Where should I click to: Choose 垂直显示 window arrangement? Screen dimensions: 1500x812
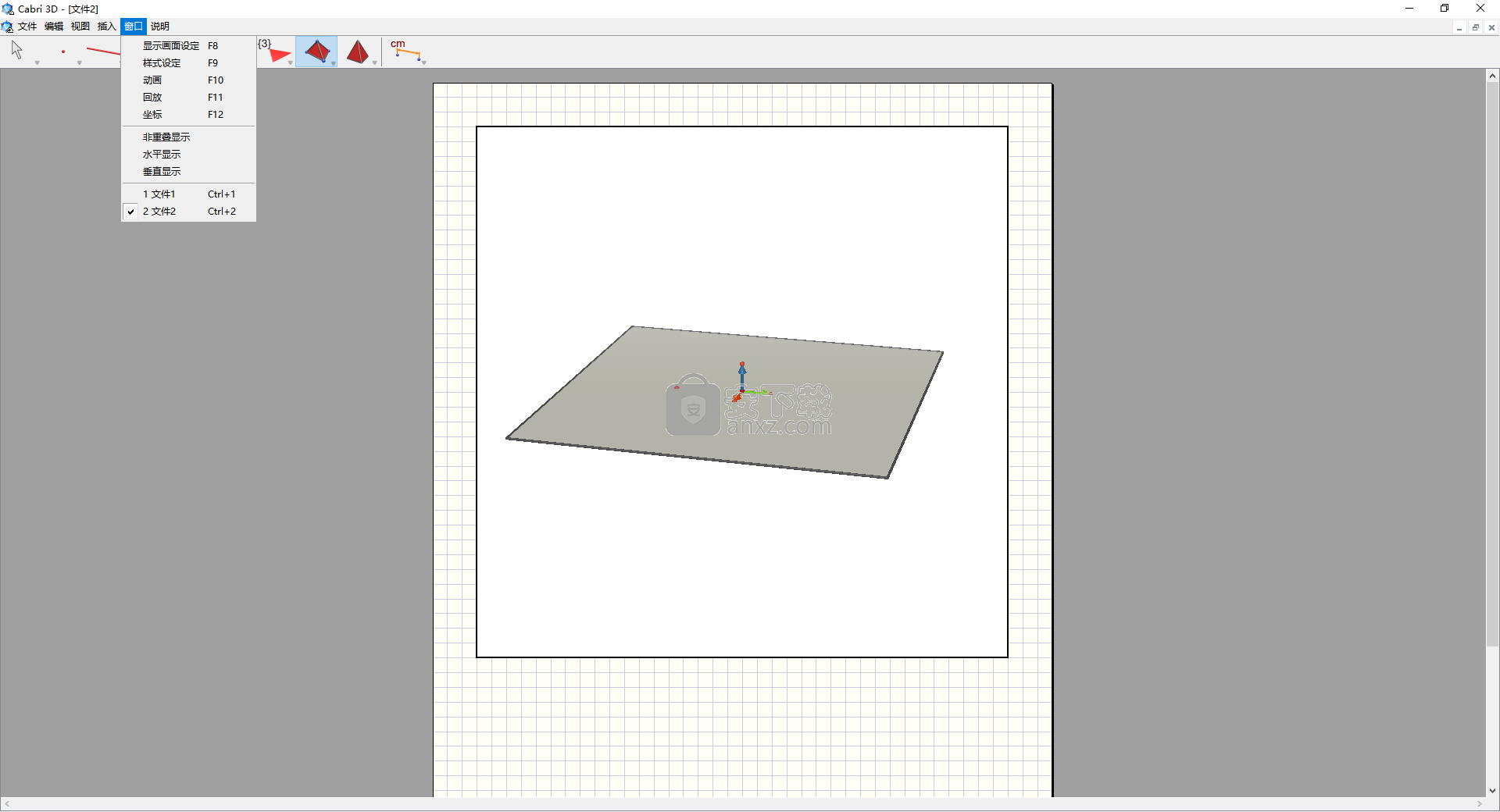(x=188, y=172)
